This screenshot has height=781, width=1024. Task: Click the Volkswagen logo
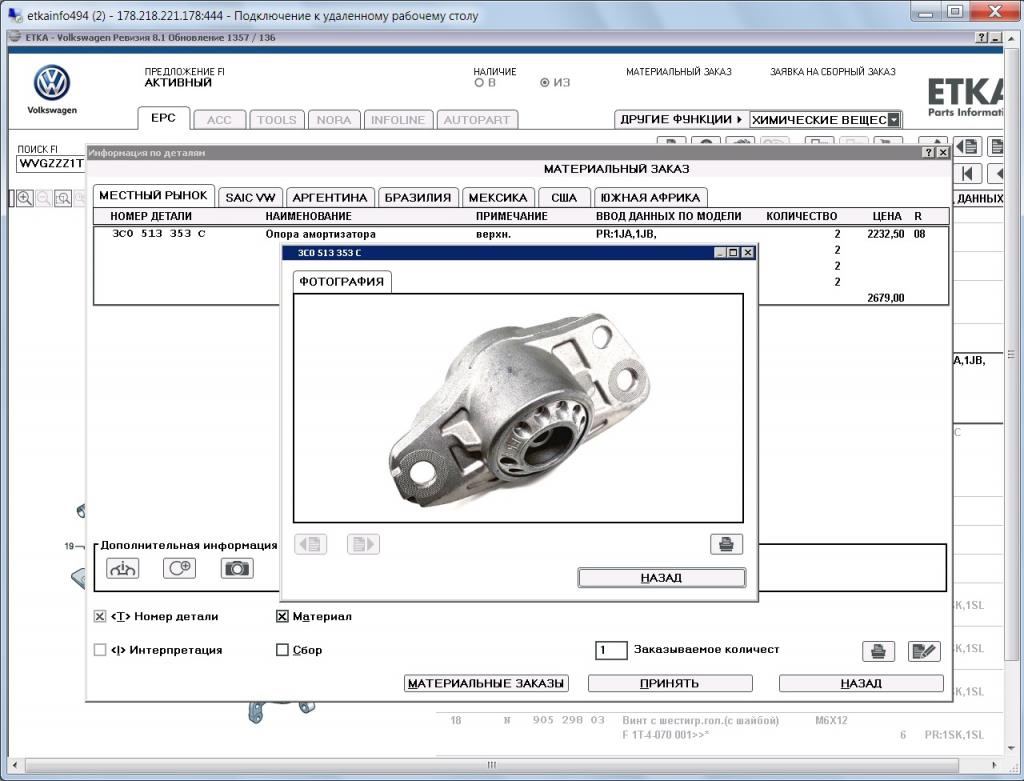52,83
